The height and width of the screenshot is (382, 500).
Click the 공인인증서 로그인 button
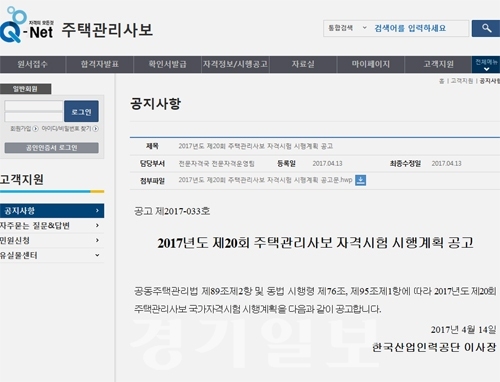coord(52,148)
